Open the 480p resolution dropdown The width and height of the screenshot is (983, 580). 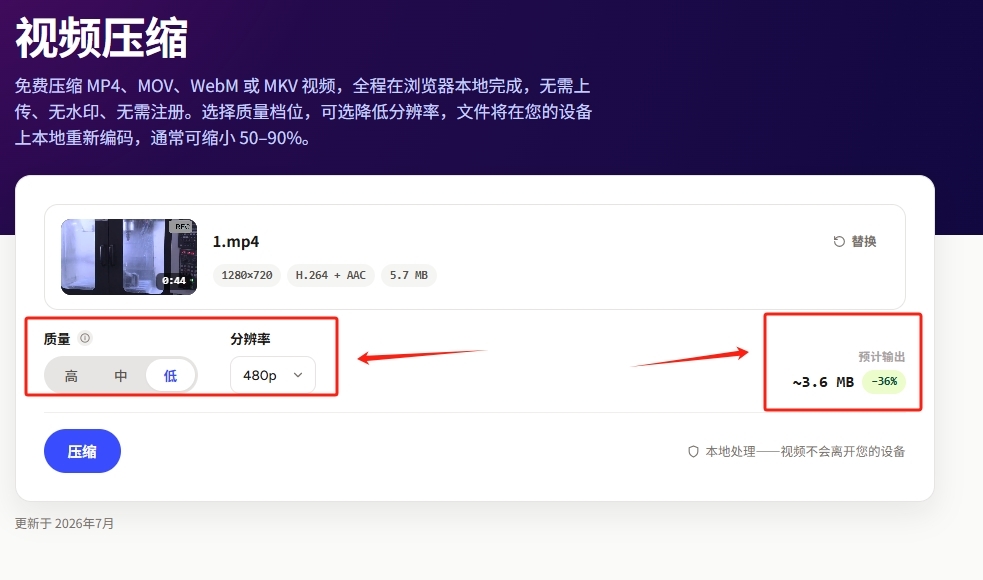pos(273,375)
